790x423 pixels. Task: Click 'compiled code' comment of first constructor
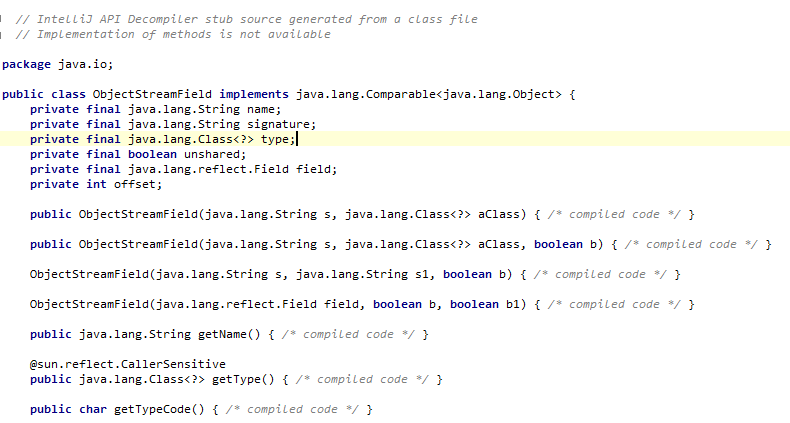tap(614, 215)
